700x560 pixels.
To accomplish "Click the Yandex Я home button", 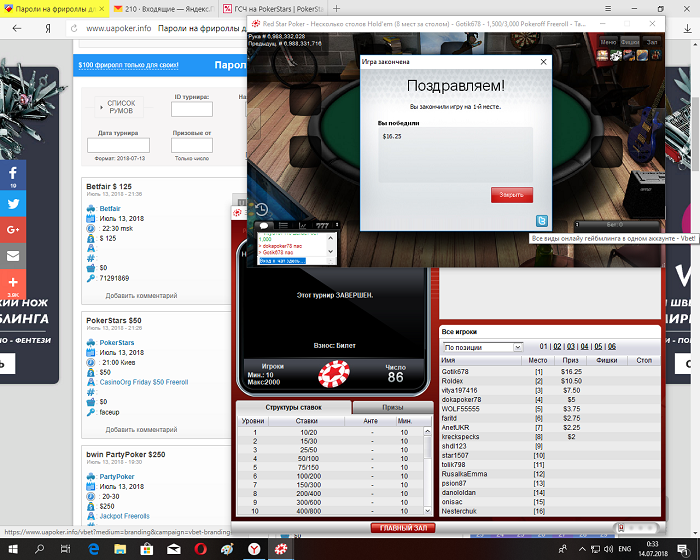I will 48,28.
